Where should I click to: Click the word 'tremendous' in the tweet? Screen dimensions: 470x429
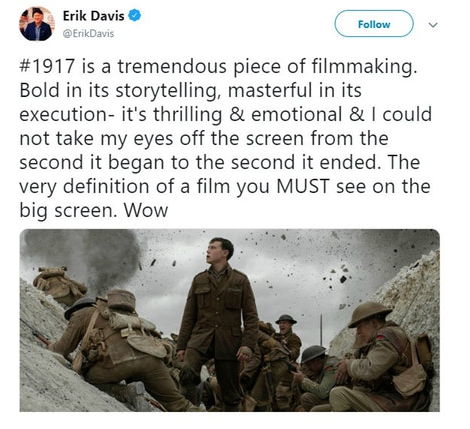(x=172, y=66)
